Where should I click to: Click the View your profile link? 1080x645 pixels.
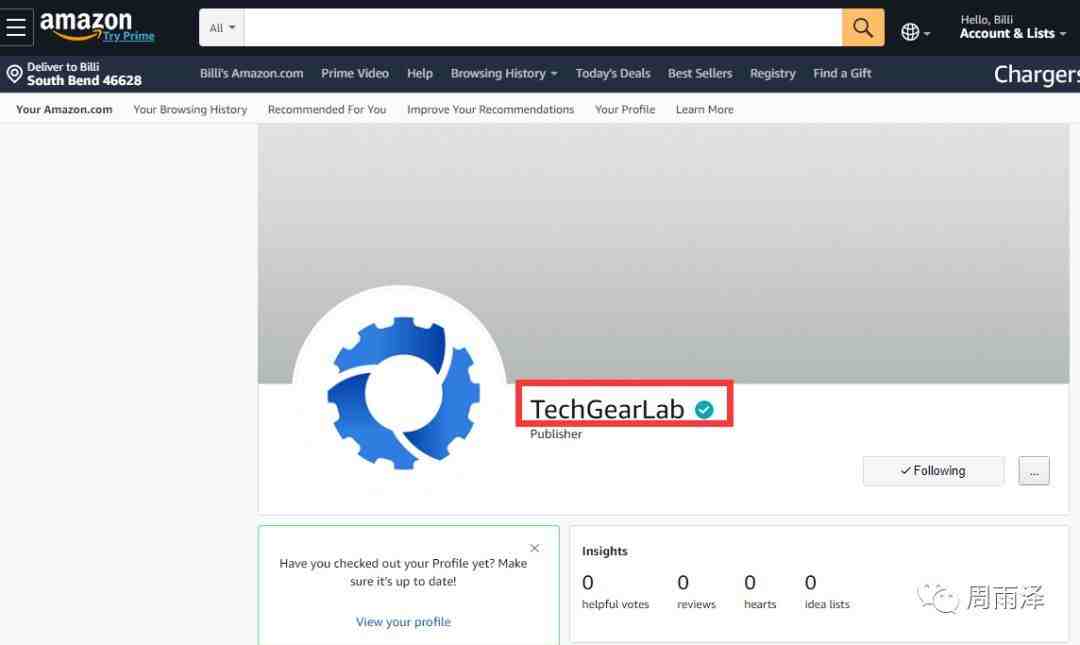[x=403, y=622]
